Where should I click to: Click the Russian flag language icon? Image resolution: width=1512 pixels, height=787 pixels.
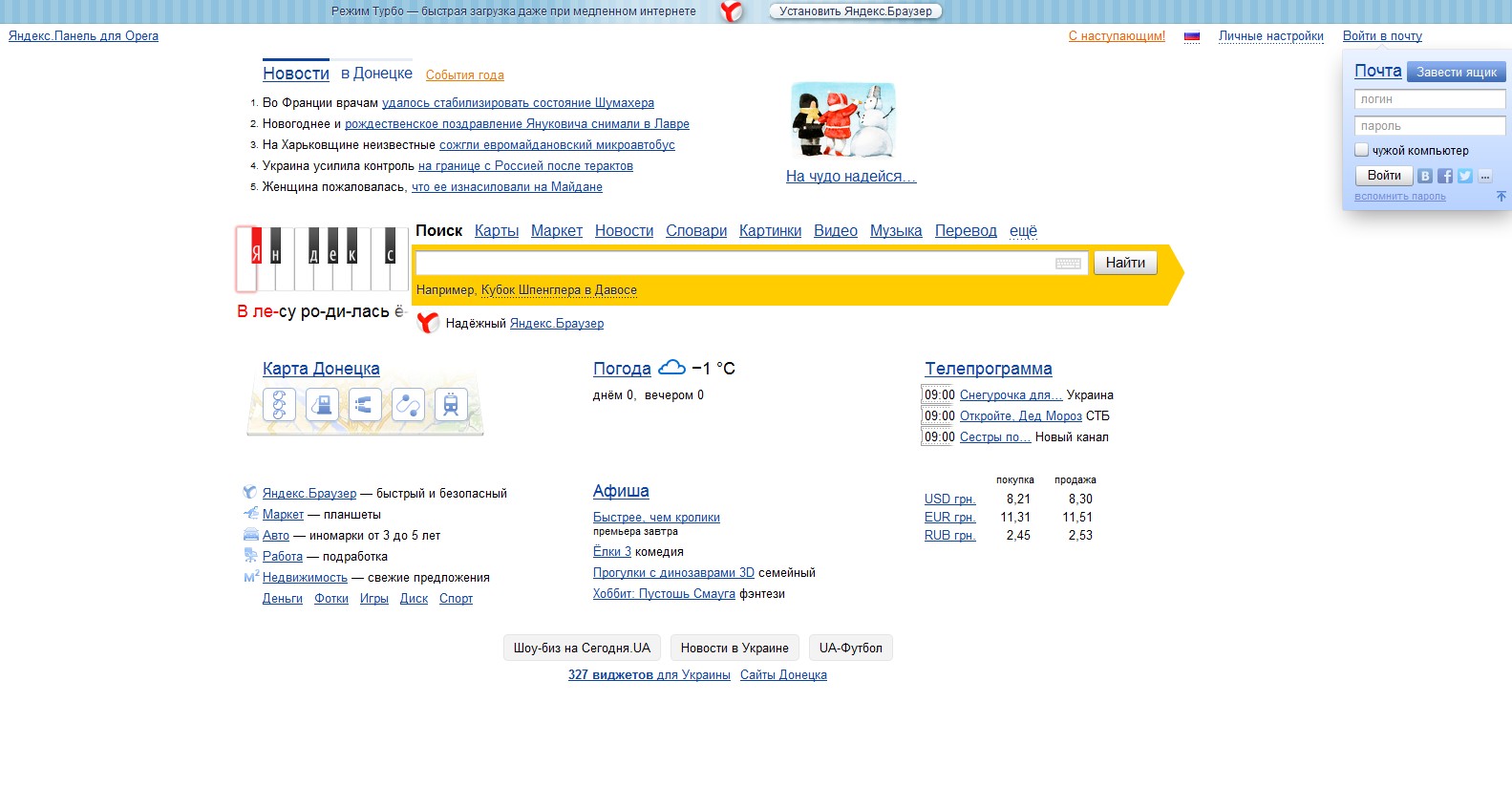click(1192, 36)
